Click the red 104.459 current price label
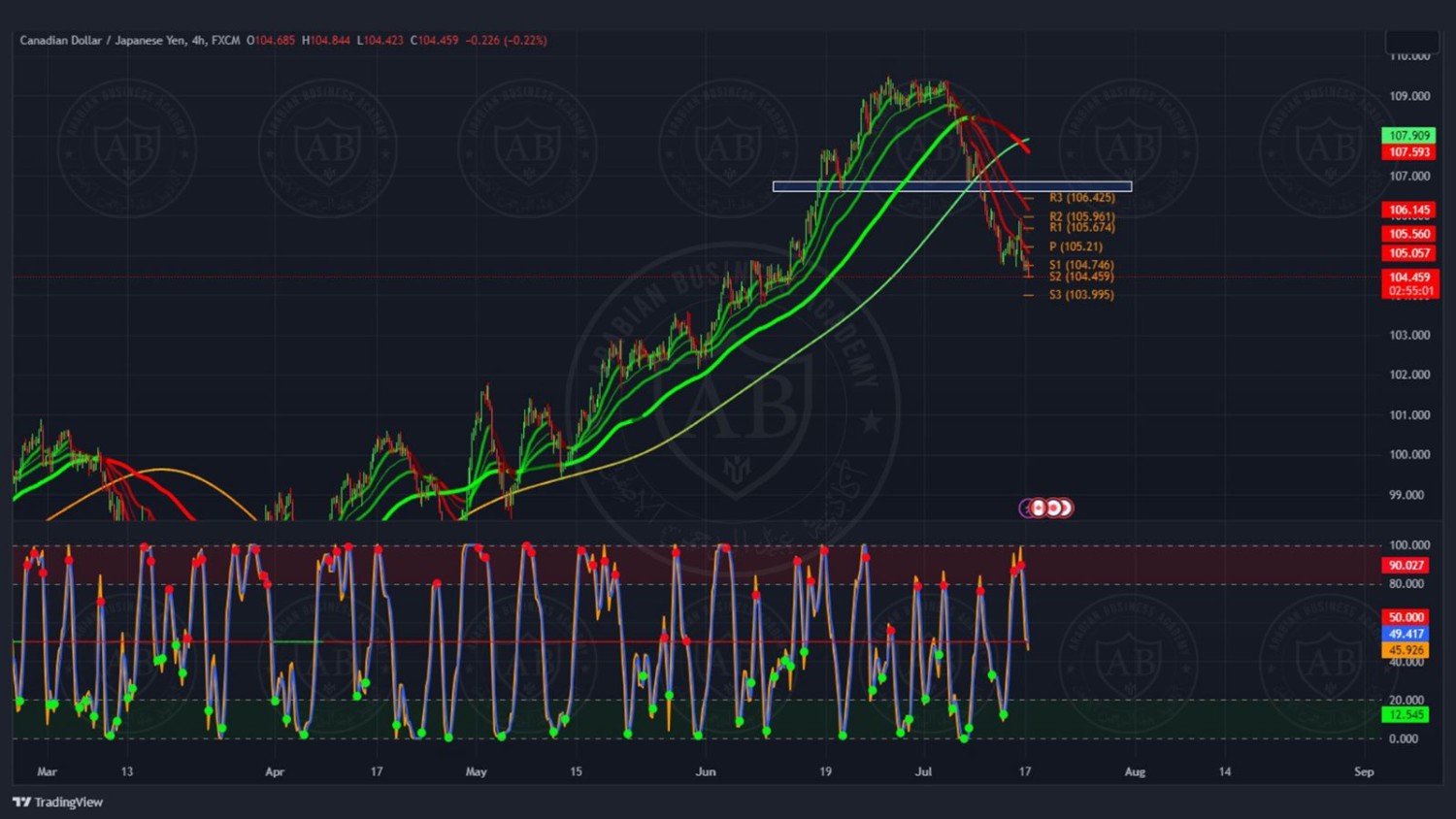1456x819 pixels. tap(1408, 278)
